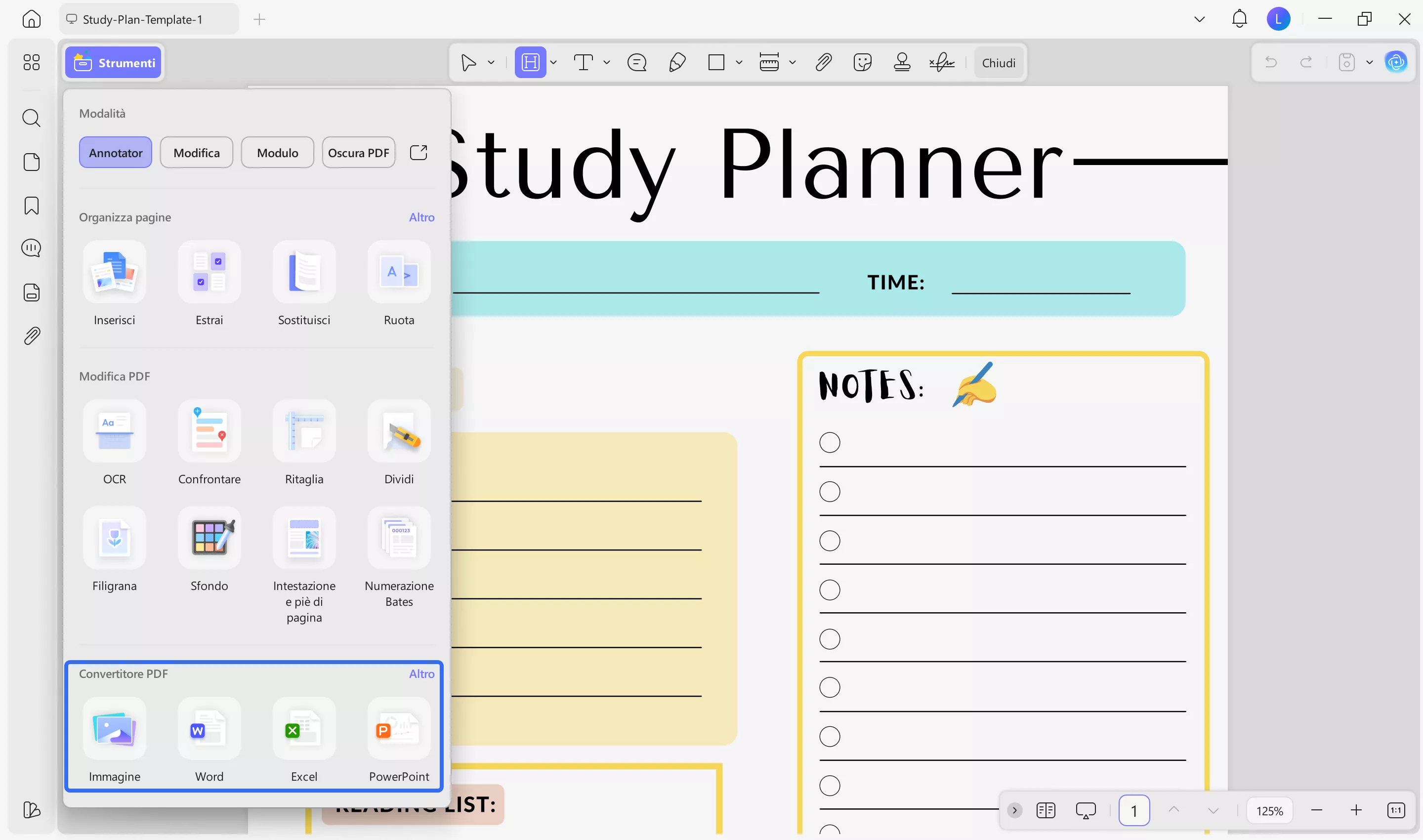Open the comment tool
Viewport: 1423px width, 840px height.
pos(637,62)
